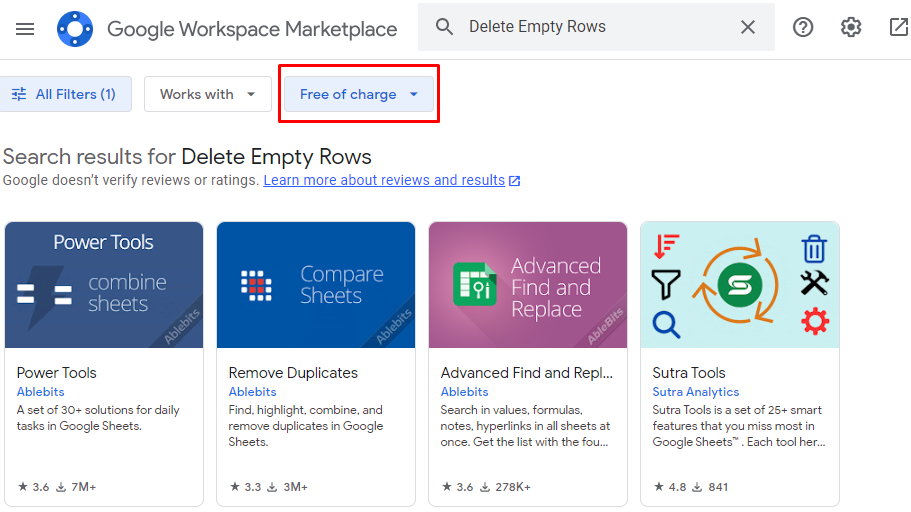Open Ablebits developer link under Advanced Find
Image resolution: width=911 pixels, height=512 pixels.
[x=464, y=392]
